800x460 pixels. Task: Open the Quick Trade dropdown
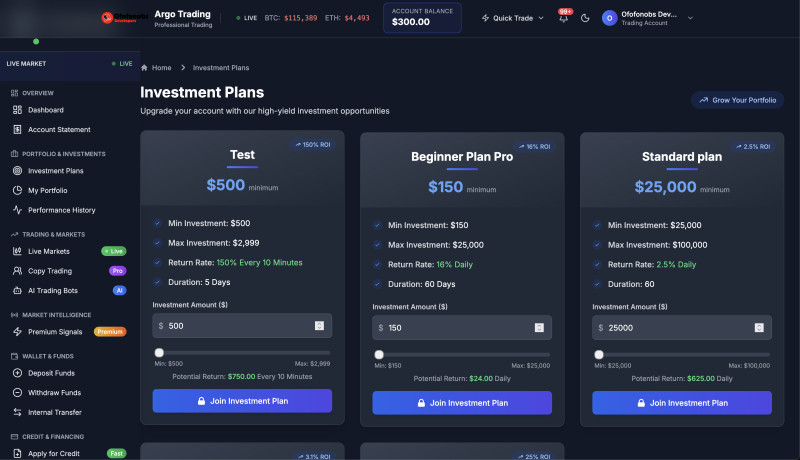pyautogui.click(x=513, y=18)
